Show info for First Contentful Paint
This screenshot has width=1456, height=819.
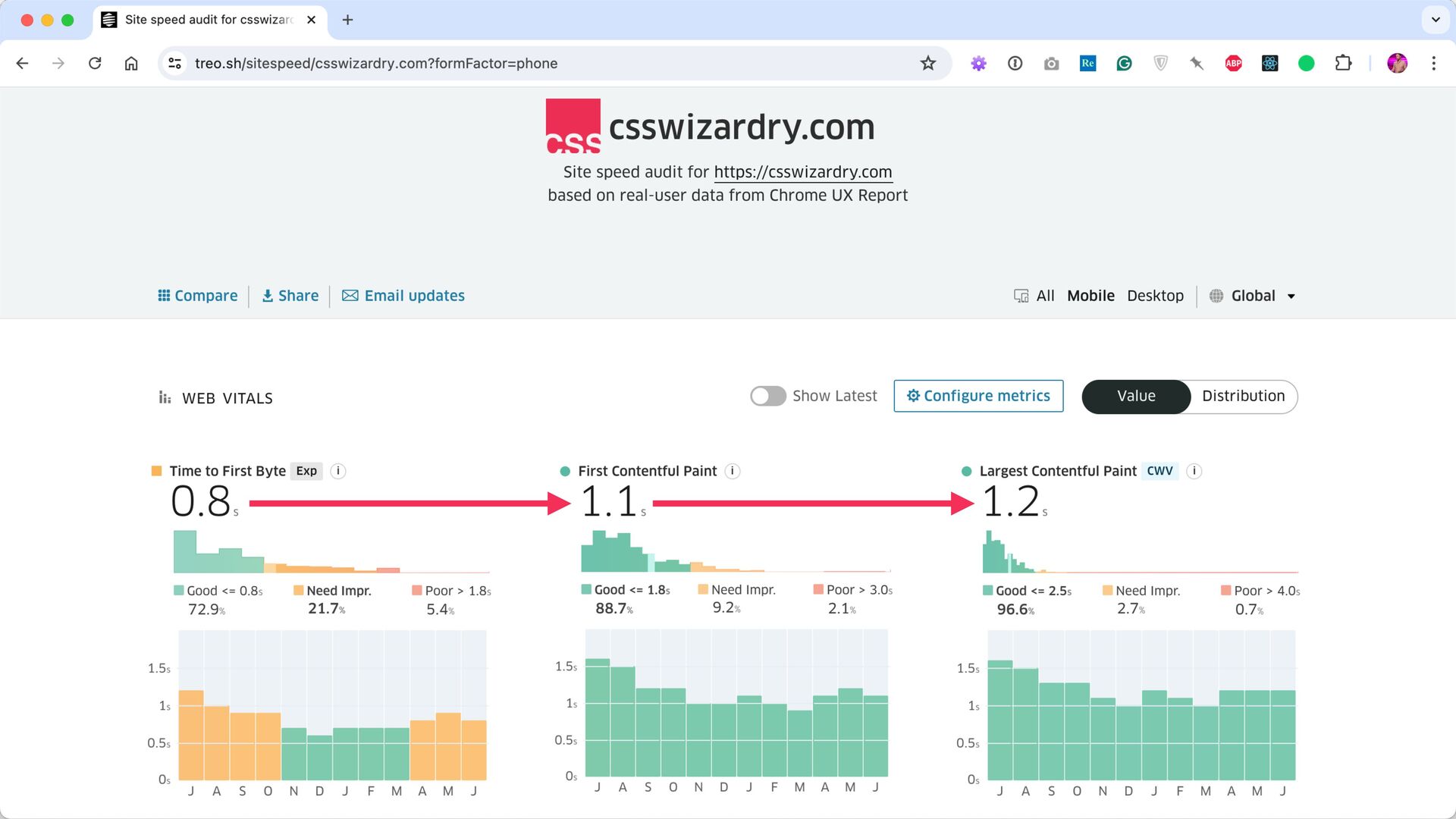733,471
